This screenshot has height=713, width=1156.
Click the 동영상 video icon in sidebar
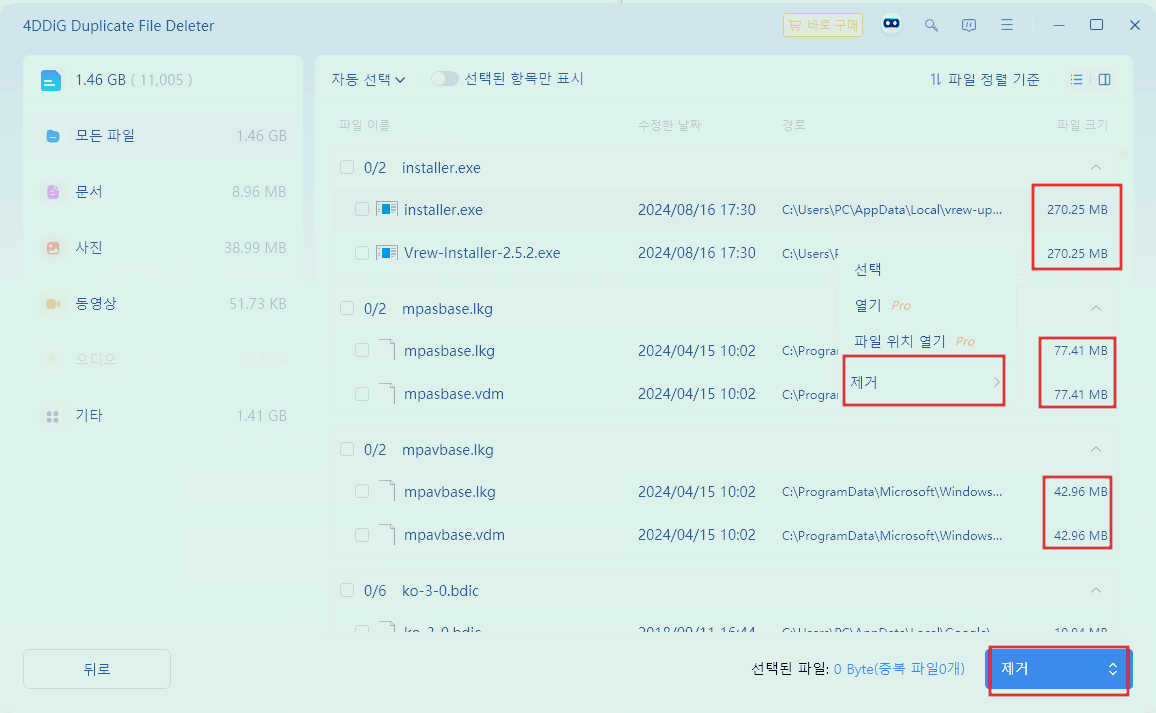[x=53, y=304]
